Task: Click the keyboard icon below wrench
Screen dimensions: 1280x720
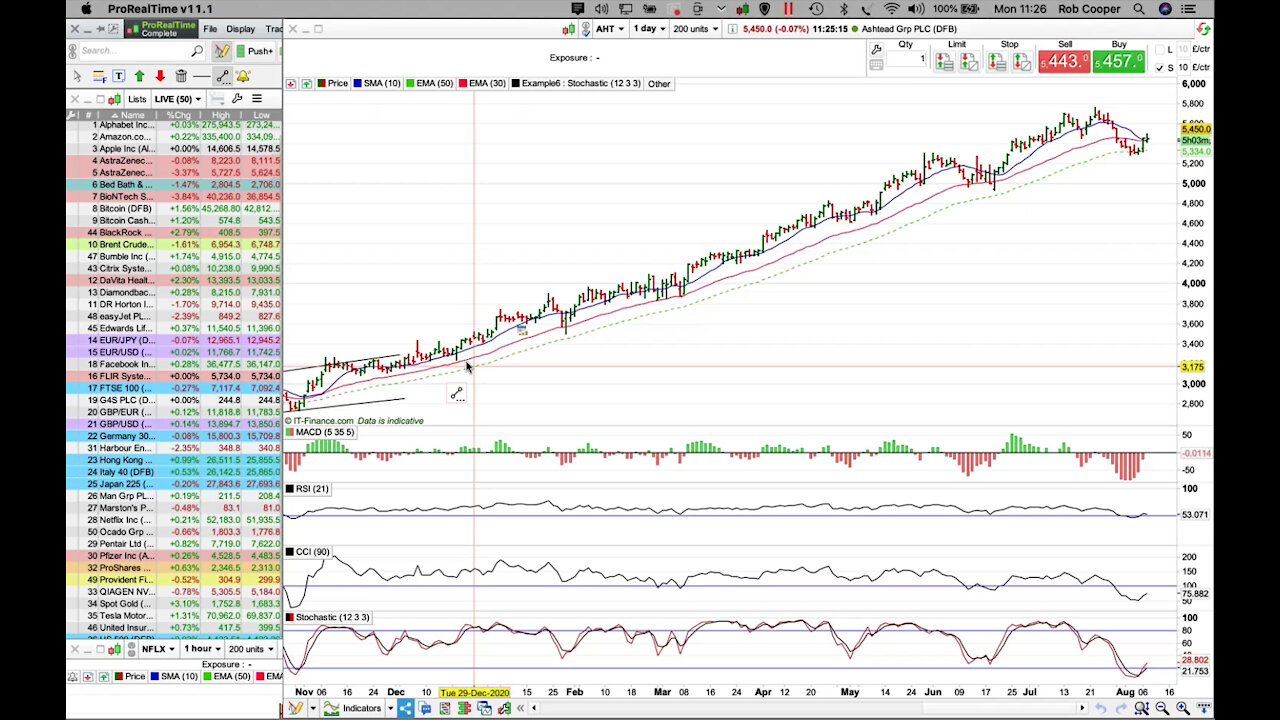Action: [x=876, y=64]
